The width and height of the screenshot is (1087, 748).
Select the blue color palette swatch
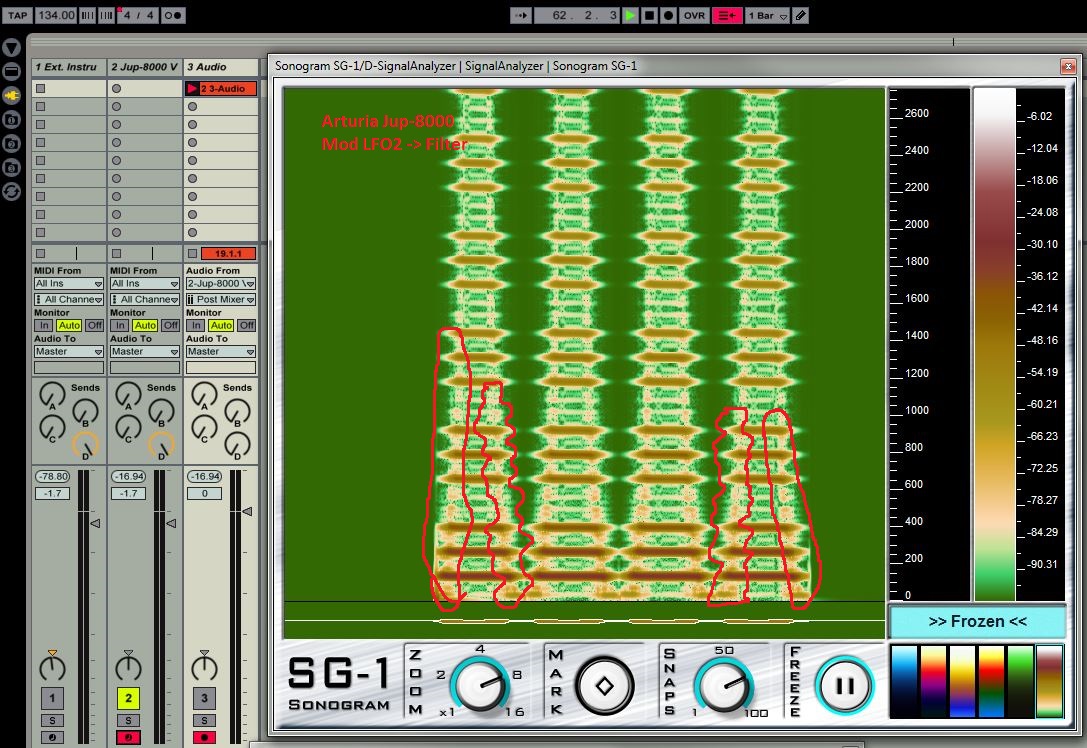(905, 681)
